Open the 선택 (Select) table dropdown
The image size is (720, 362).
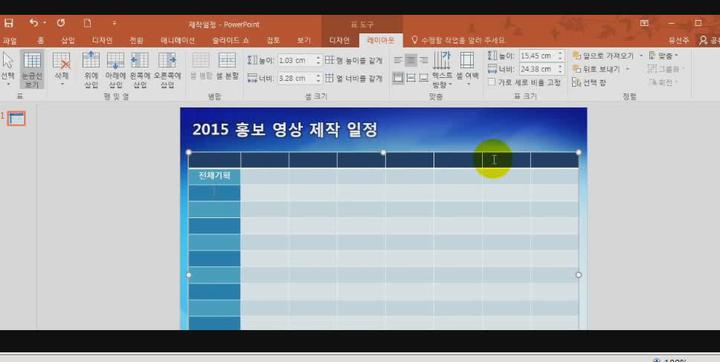click(x=8, y=69)
